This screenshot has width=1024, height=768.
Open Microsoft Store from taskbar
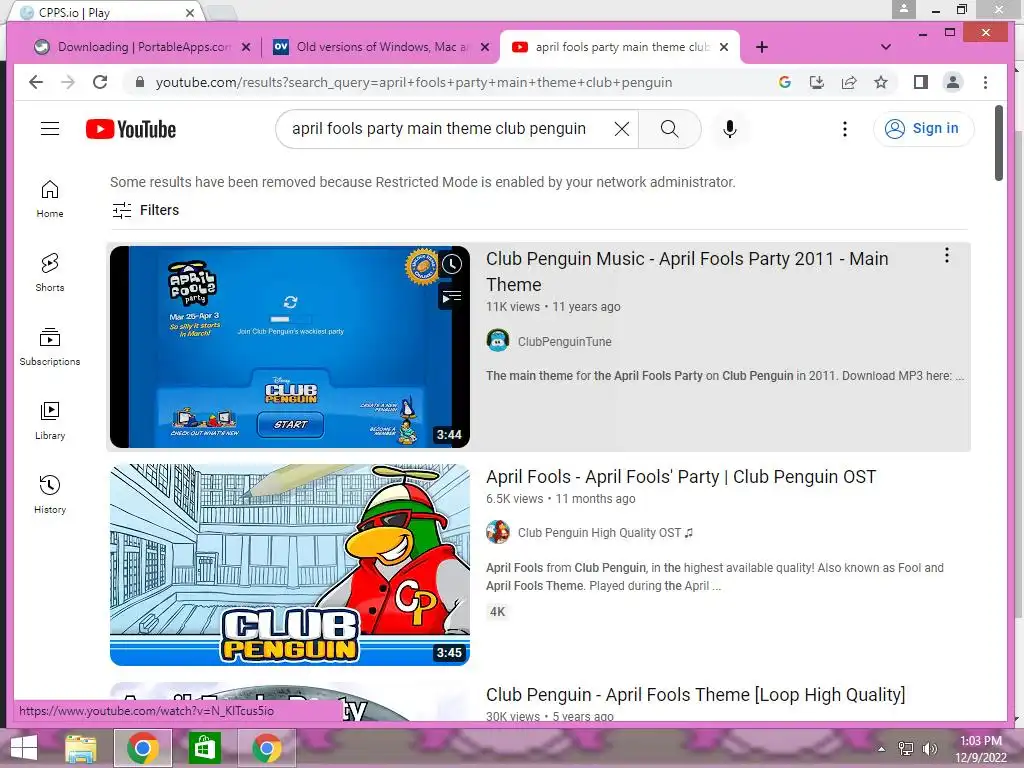[x=204, y=748]
